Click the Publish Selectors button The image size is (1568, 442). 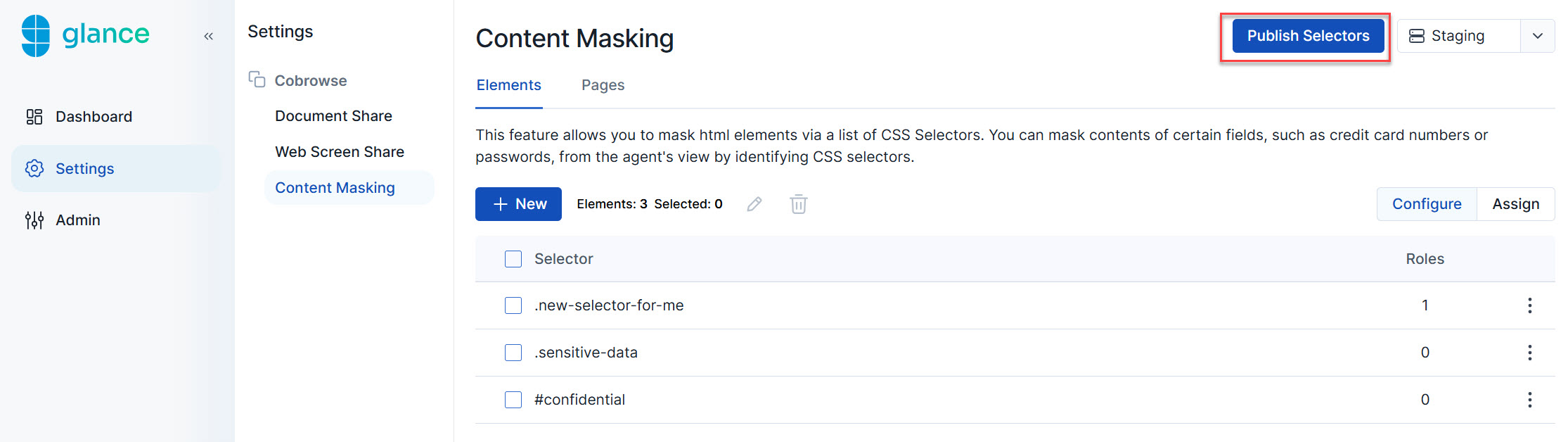(1308, 36)
